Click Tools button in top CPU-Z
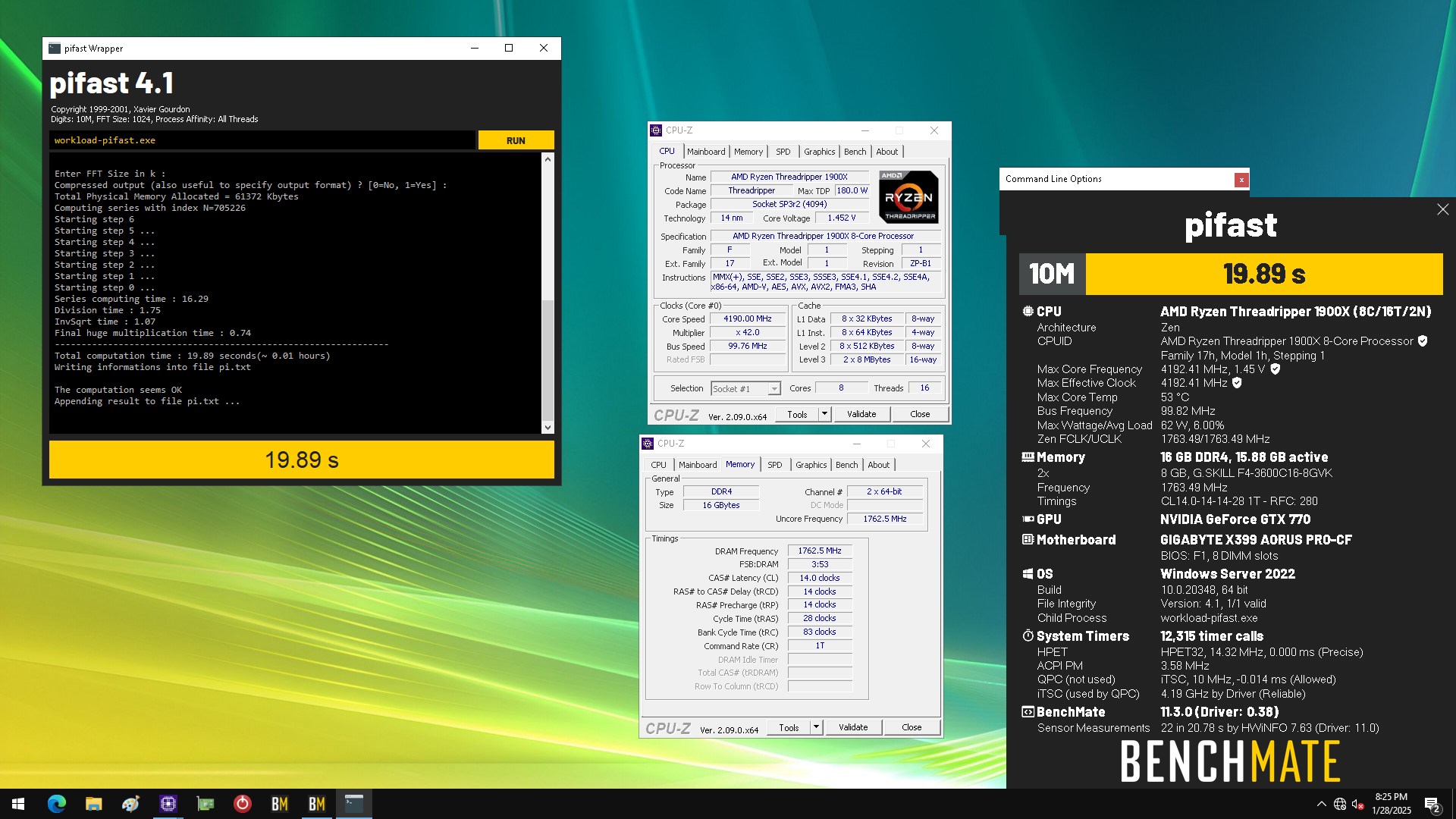 [797, 414]
